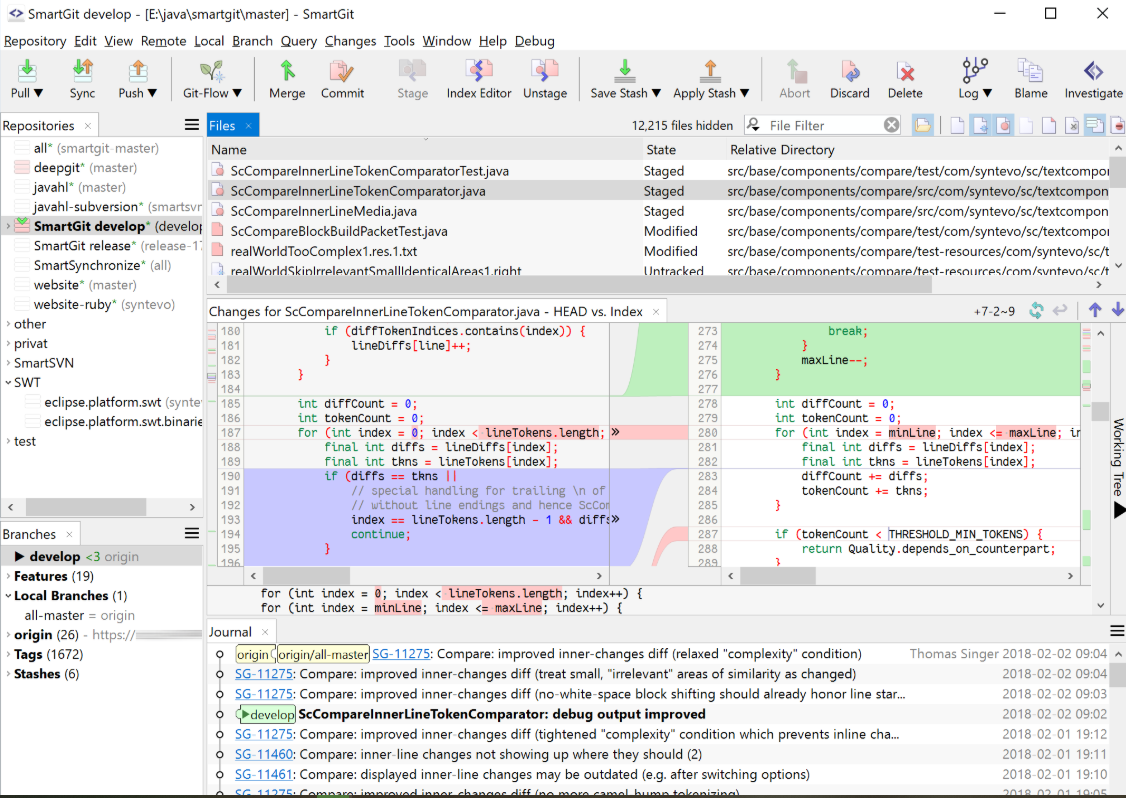Click the Commit toolbar icon
The image size is (1126, 798).
tap(342, 70)
